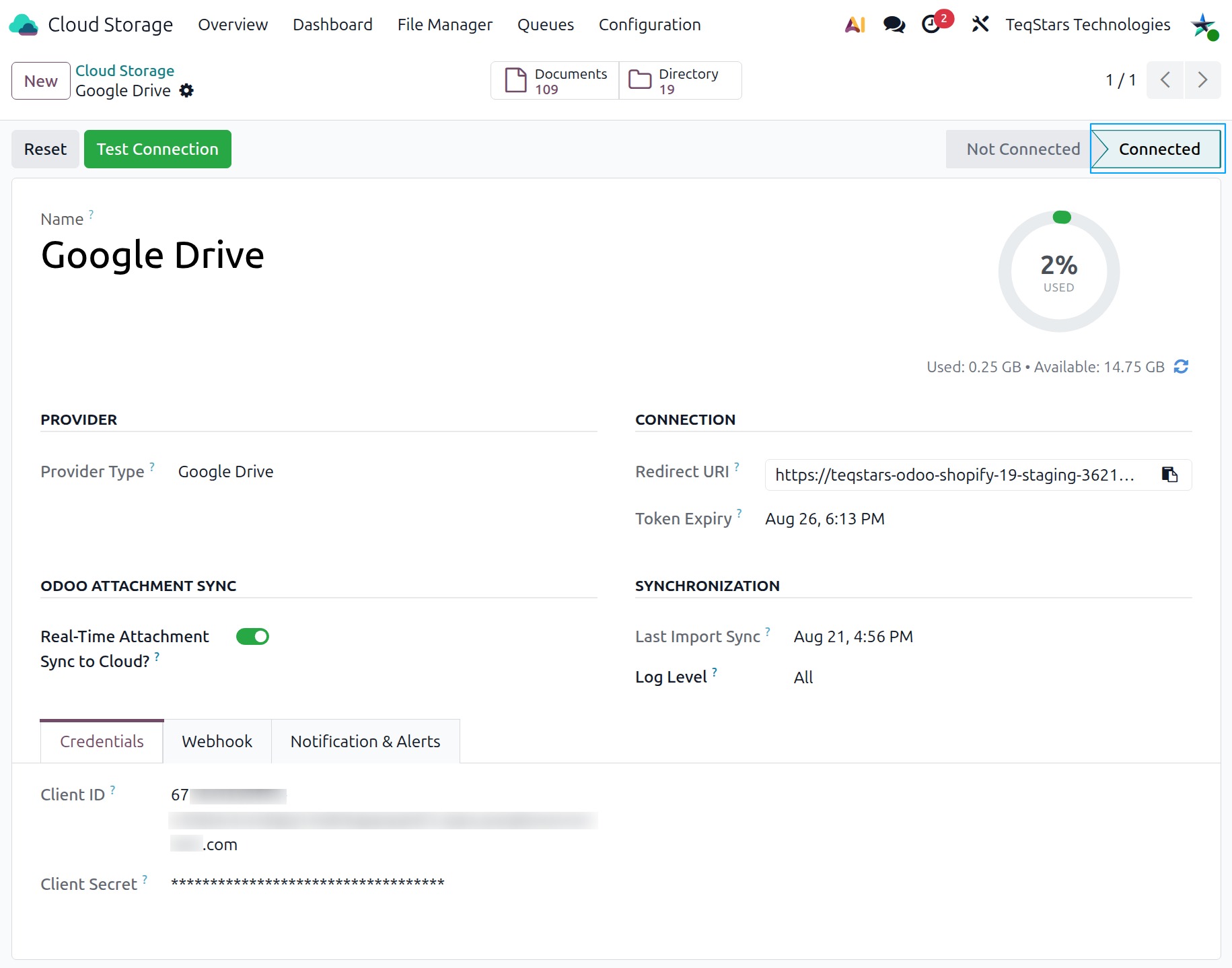Click the help mark beside Client ID

pyautogui.click(x=112, y=790)
